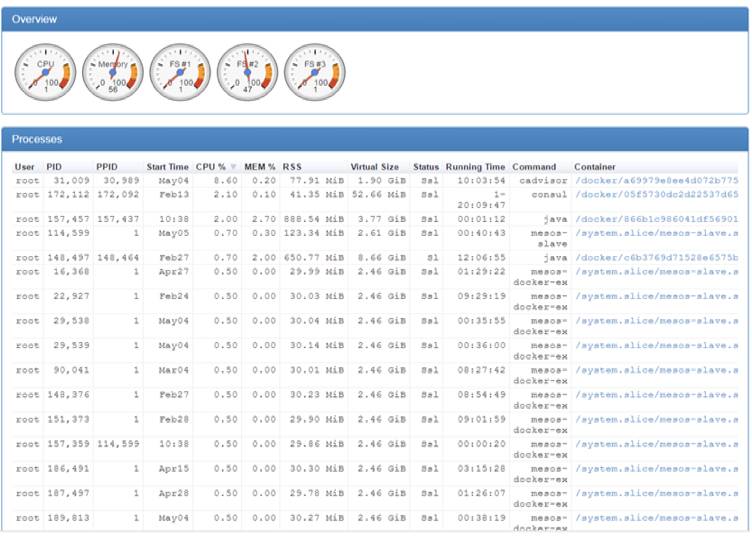Select virtual size 52.66 MiB
Screen dimensions: 752x540
click(379, 195)
